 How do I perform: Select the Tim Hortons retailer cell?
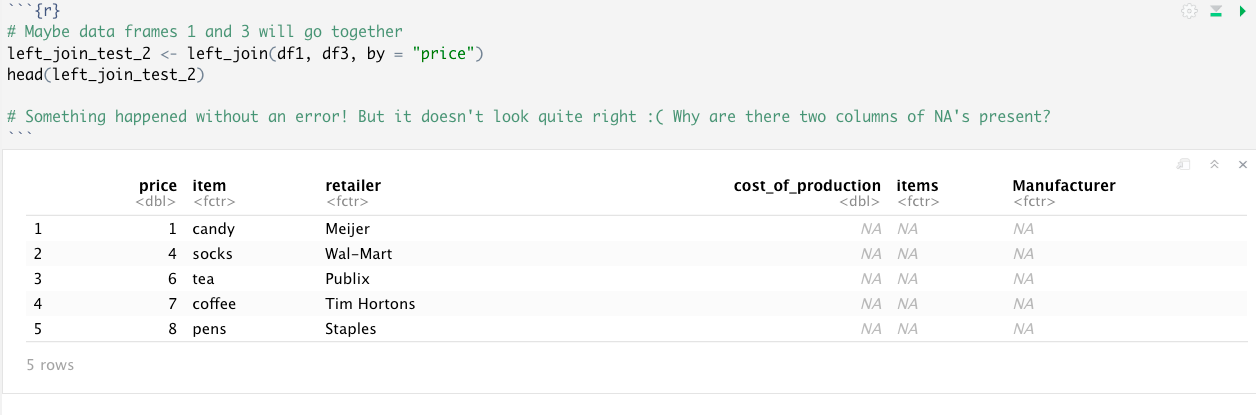(370, 304)
